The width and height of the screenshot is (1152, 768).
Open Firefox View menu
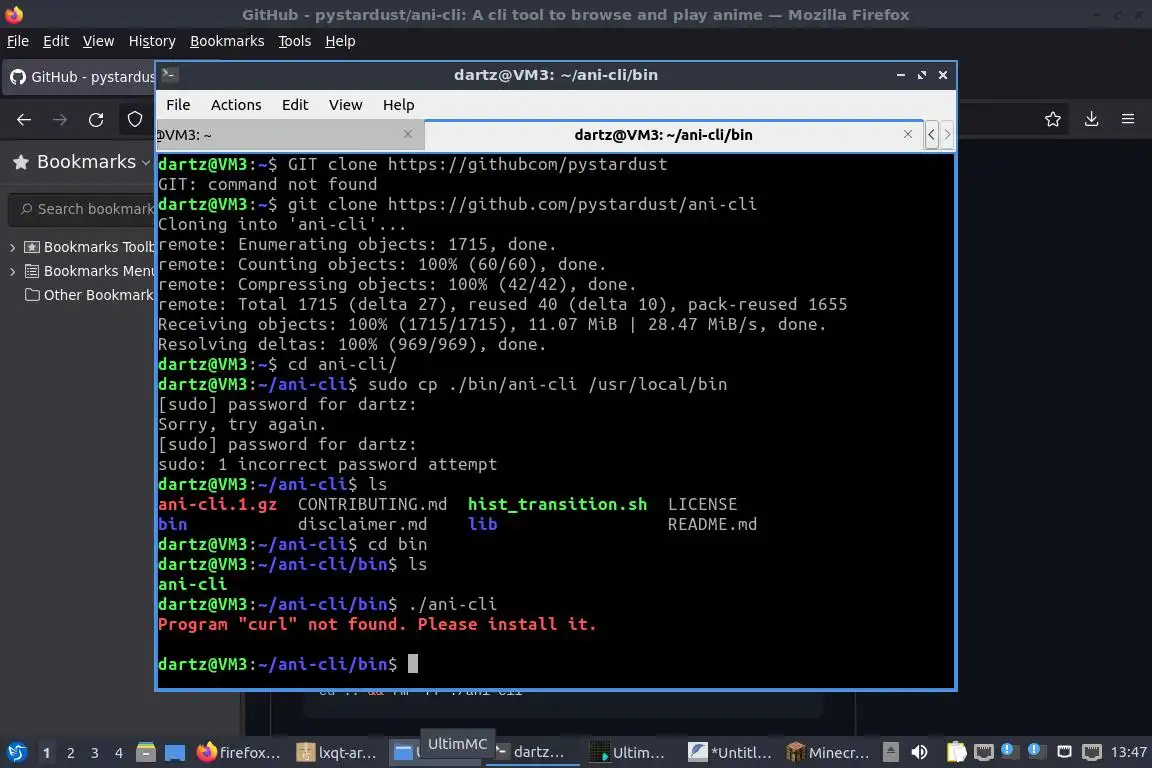point(98,41)
